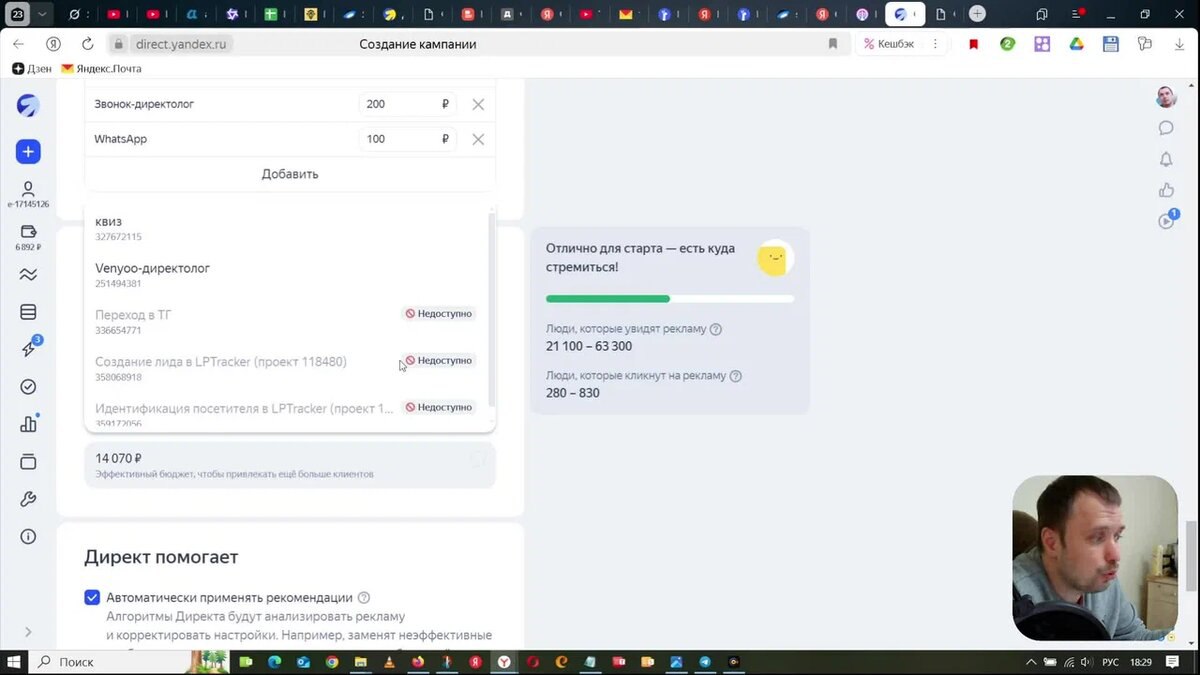Open Яндекс.Почта bookmark

[x=102, y=69]
